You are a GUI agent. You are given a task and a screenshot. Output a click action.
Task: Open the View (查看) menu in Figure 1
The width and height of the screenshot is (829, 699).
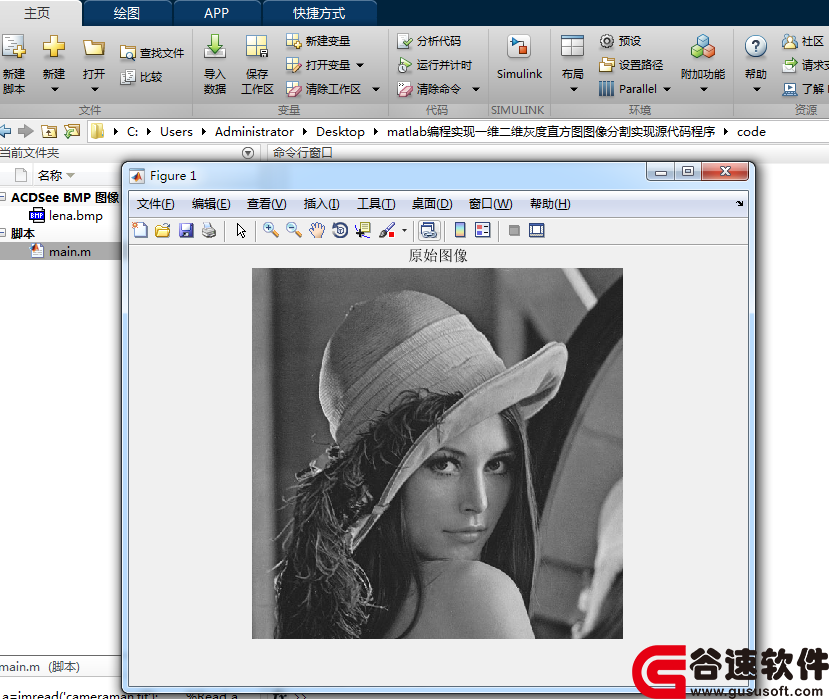266,204
